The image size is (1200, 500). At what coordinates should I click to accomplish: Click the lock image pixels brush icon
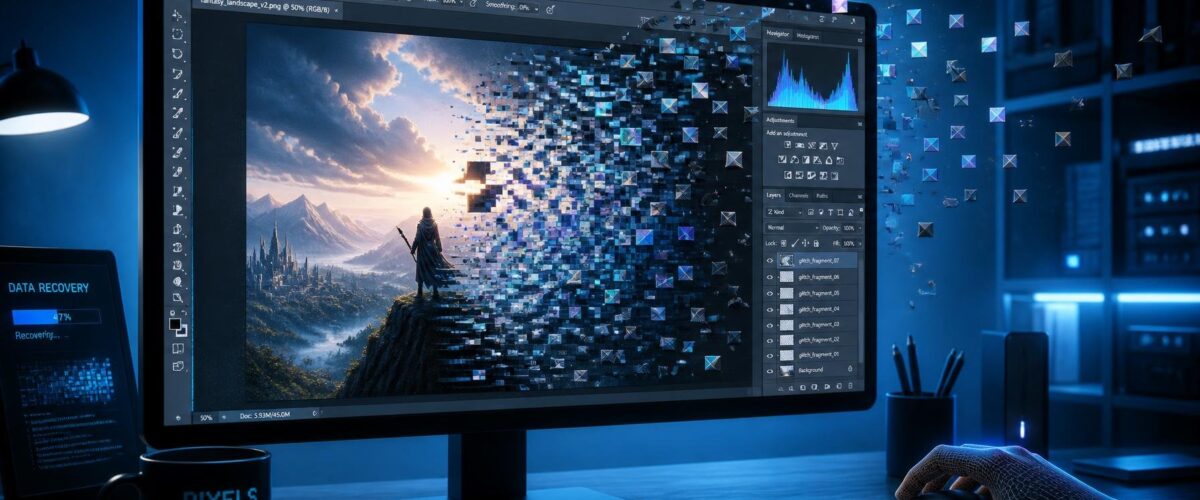(795, 243)
